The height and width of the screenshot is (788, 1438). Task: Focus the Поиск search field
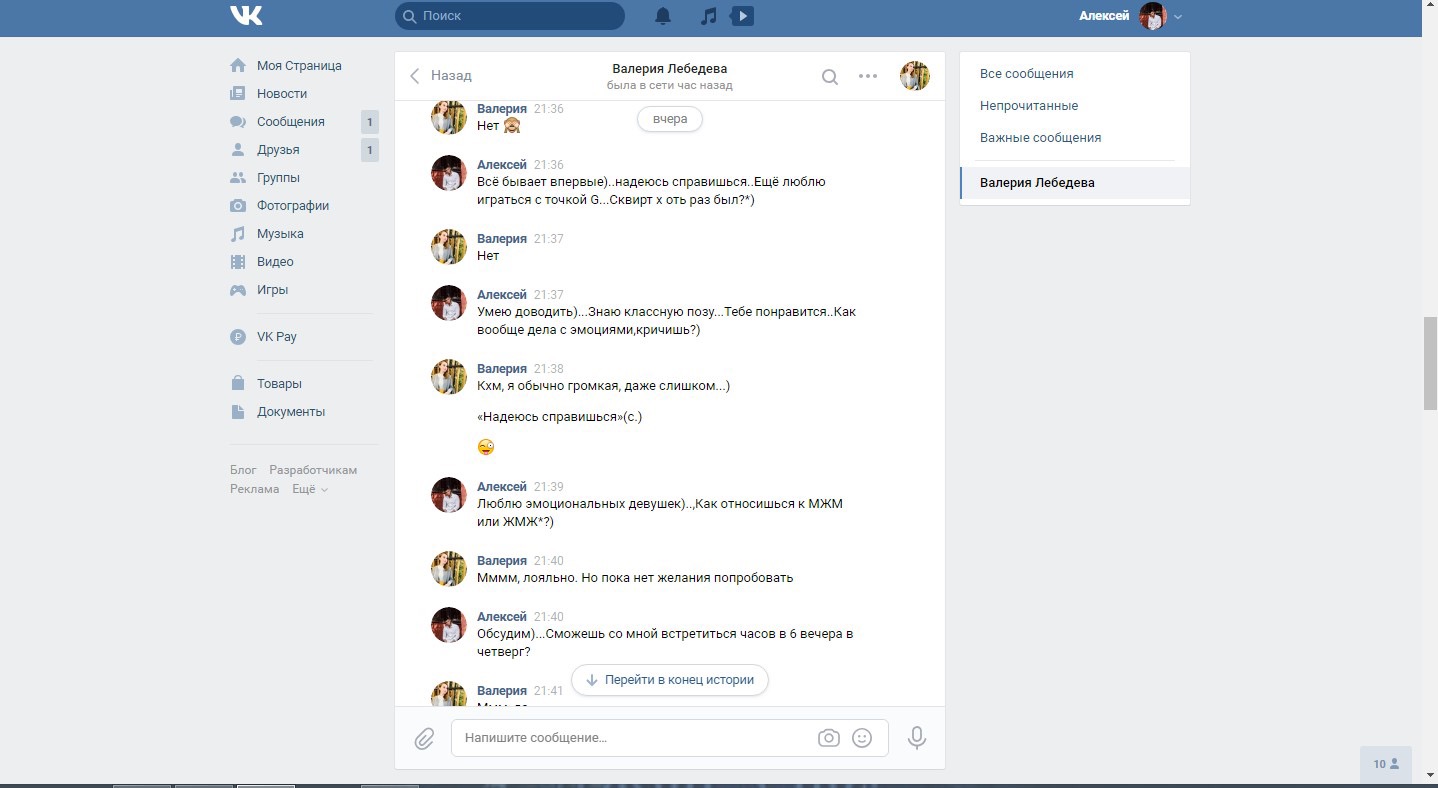click(x=510, y=16)
